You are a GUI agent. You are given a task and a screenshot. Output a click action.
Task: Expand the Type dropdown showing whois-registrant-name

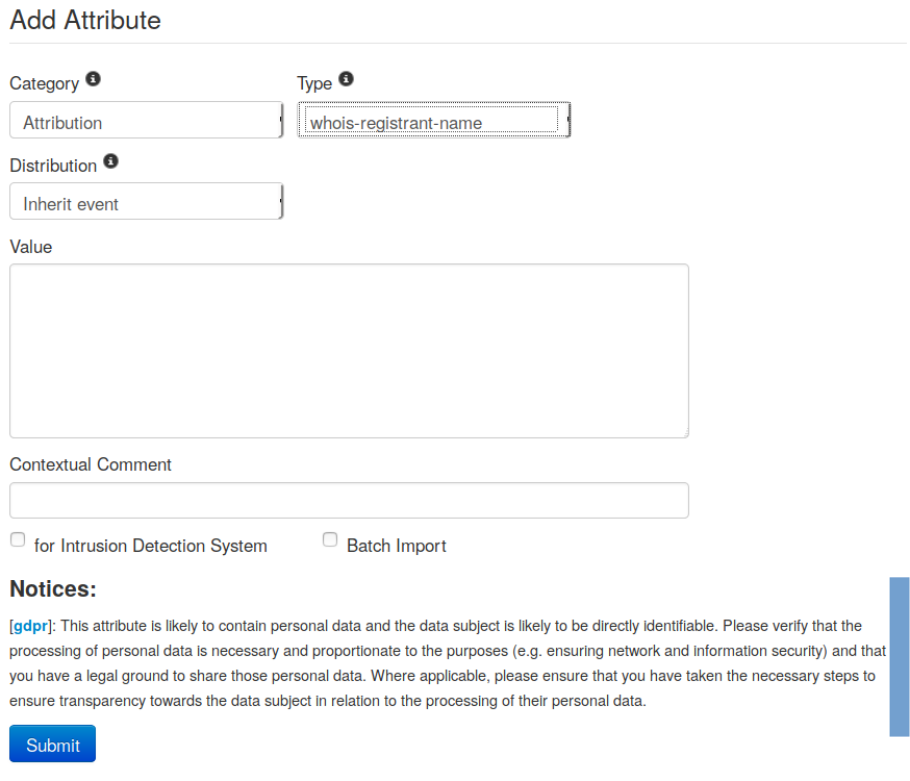pos(433,122)
